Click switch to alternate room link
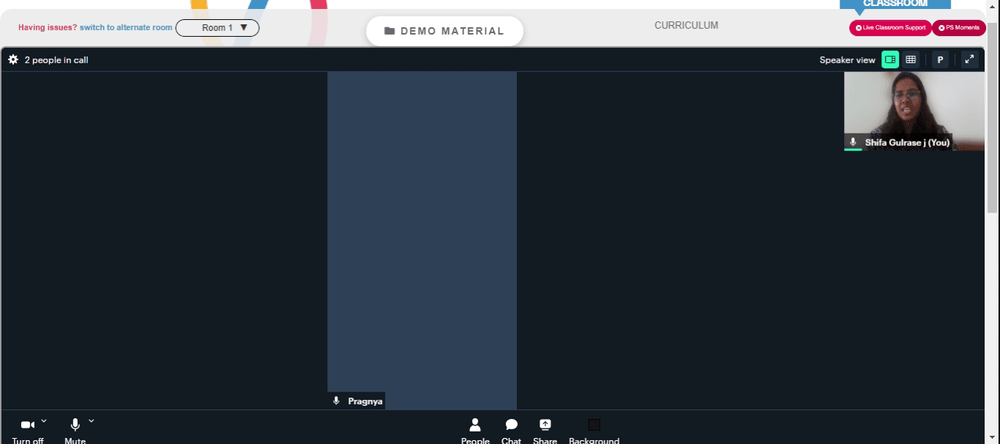This screenshot has height=444, width=1000. tap(126, 27)
